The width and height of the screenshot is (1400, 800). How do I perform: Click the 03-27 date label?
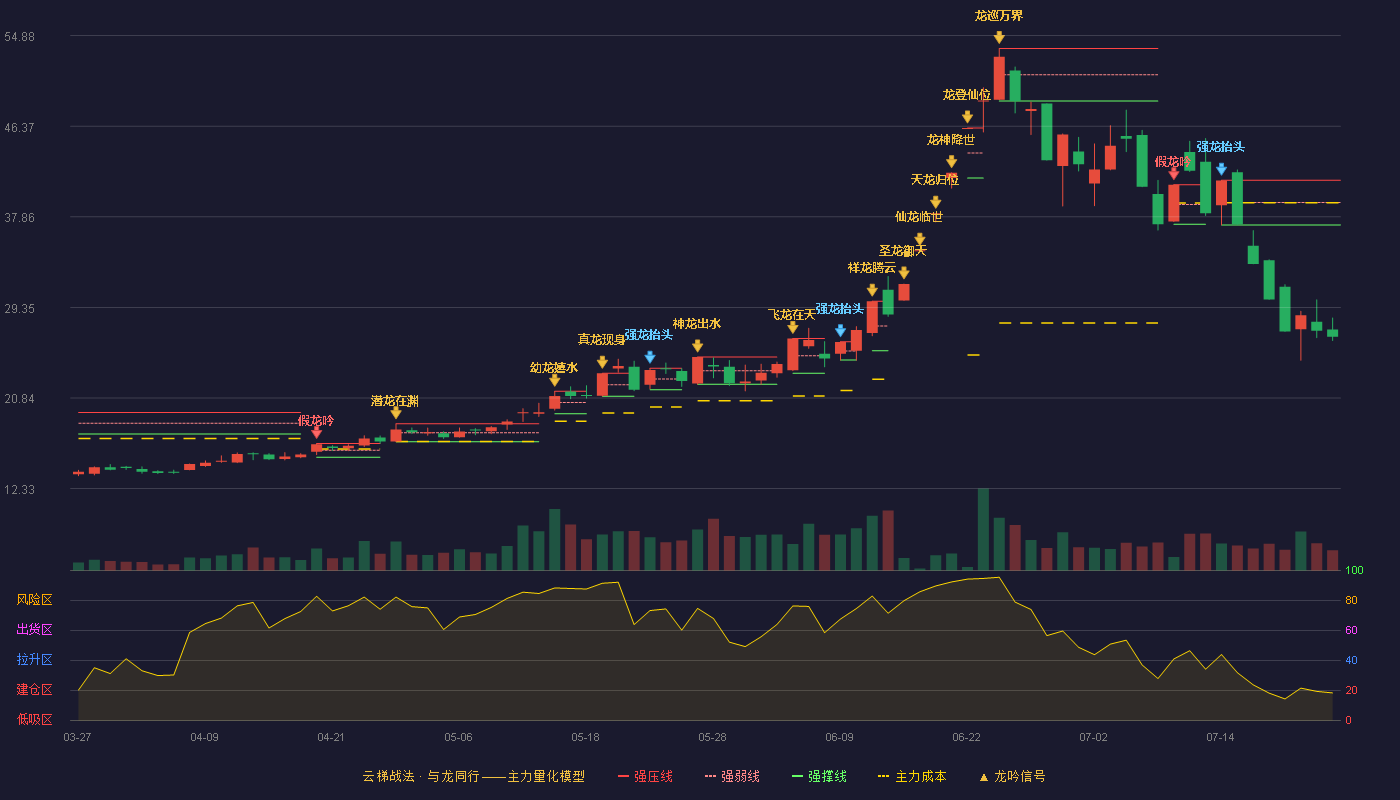(78, 737)
